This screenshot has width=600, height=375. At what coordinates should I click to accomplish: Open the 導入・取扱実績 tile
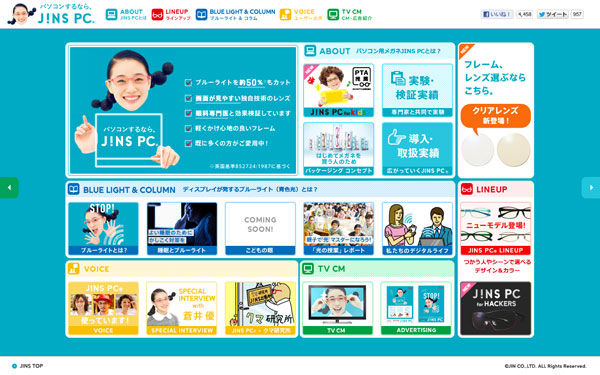[x=417, y=149]
